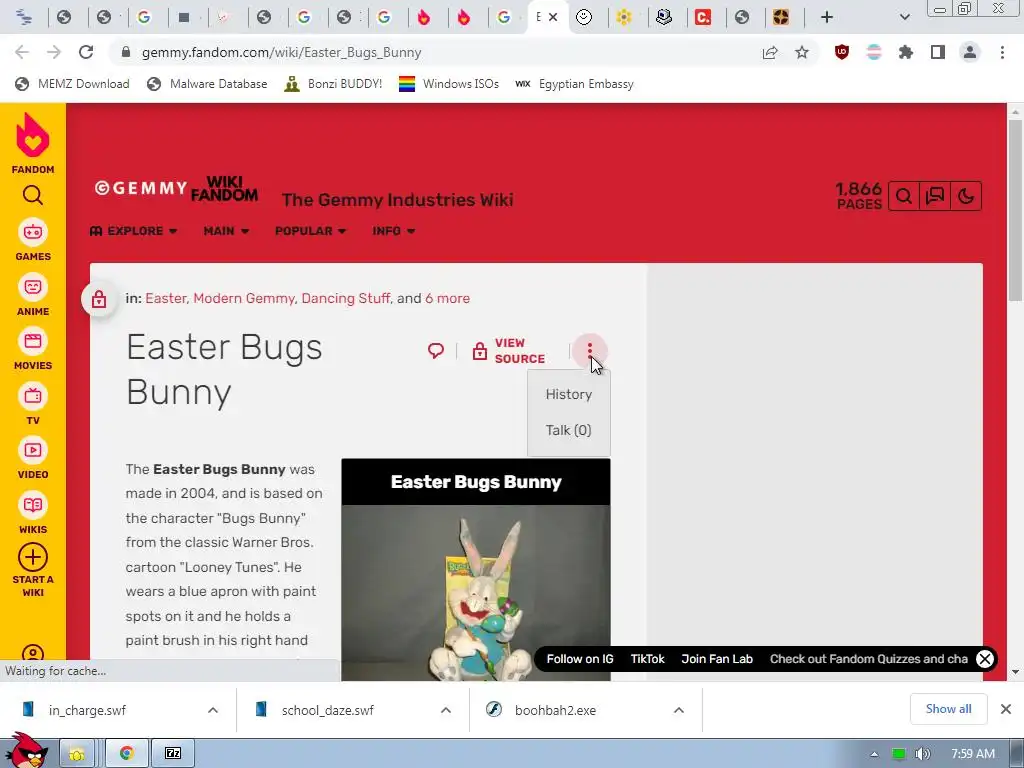Open uBlock Origin extension icon
Screen dimensions: 1024x768
[x=842, y=52]
